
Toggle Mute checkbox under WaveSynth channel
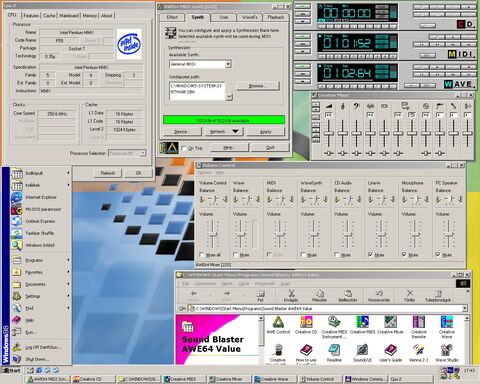point(303,255)
